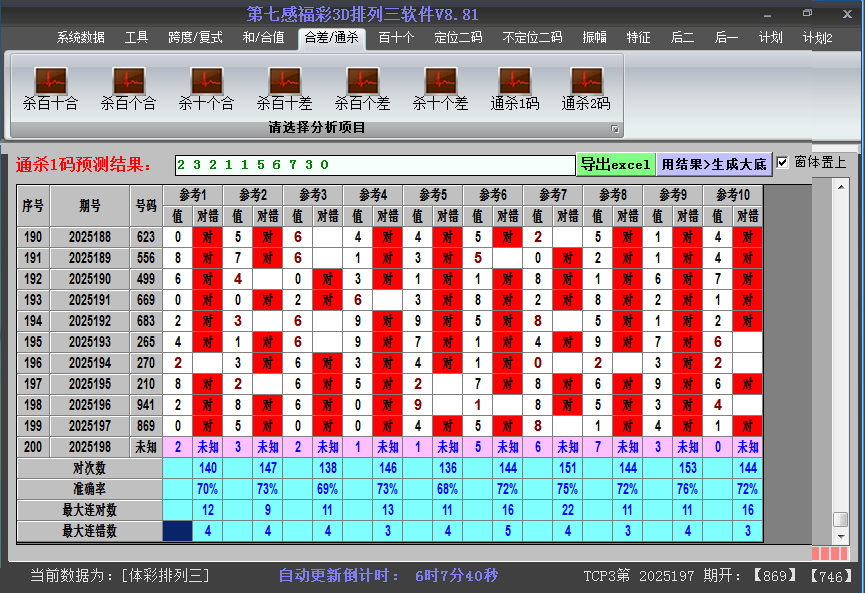Click the vertical scrollbar thumb

tap(841, 520)
